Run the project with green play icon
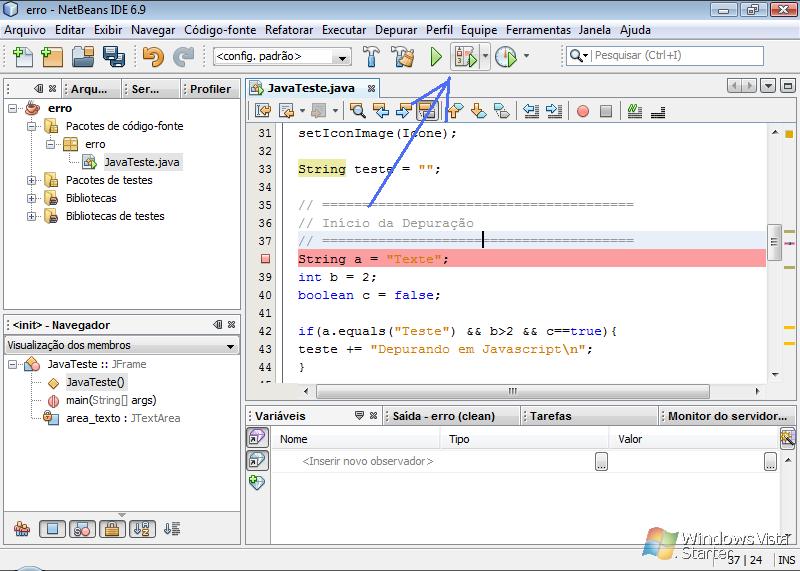 436,56
